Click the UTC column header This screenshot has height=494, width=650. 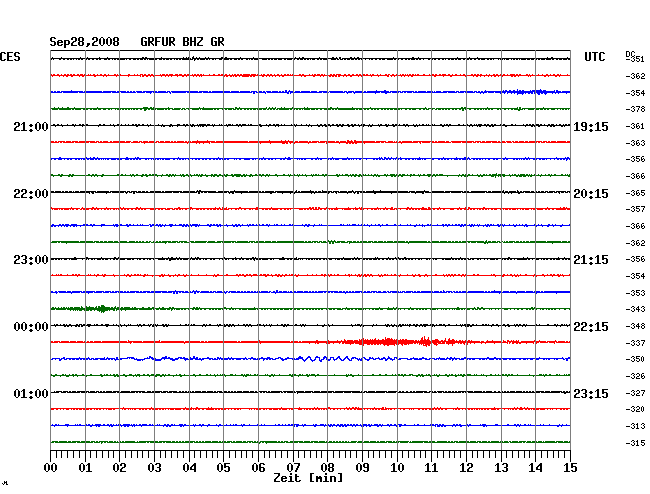(594, 57)
